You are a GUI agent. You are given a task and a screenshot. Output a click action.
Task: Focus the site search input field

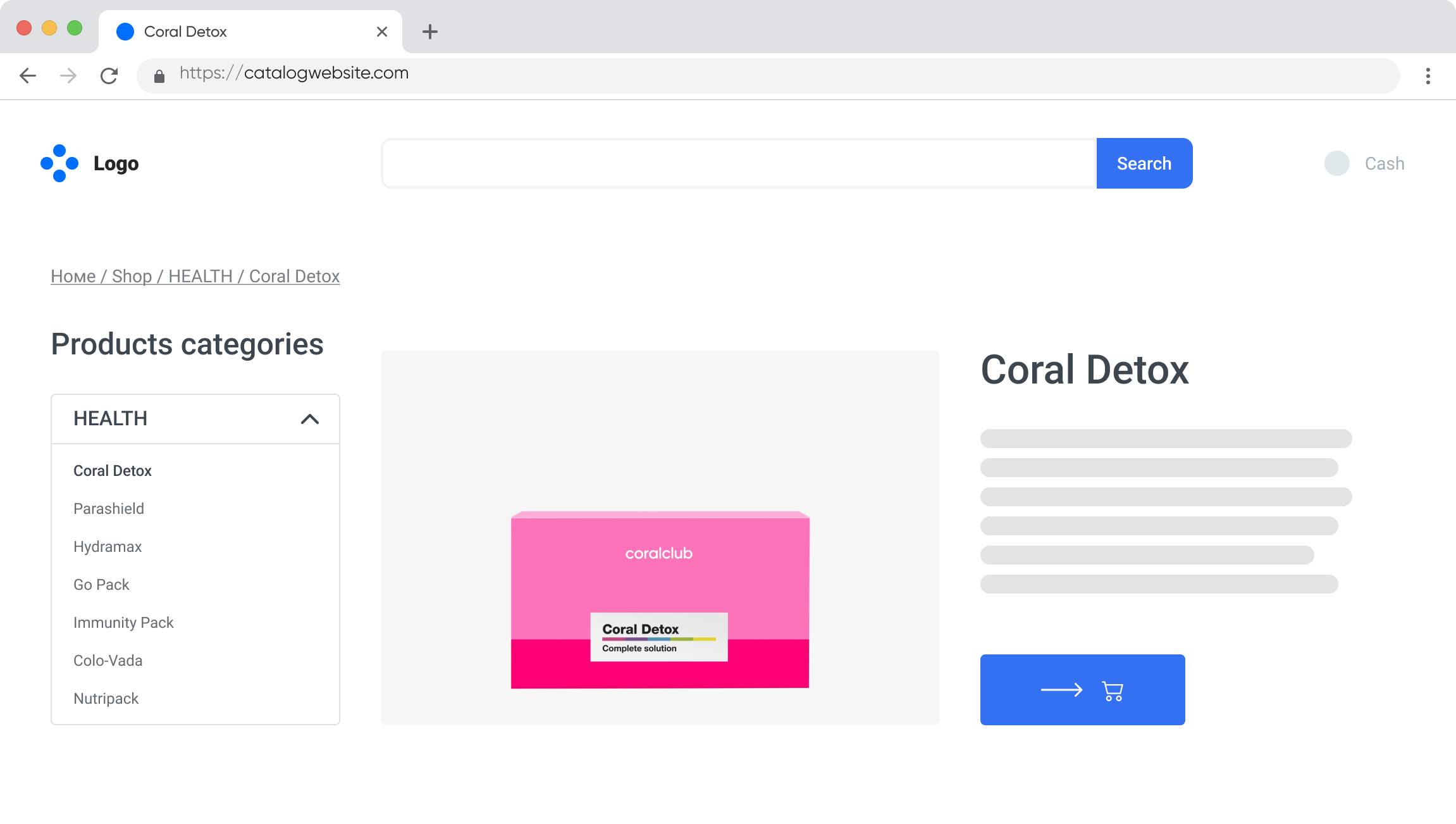[738, 163]
